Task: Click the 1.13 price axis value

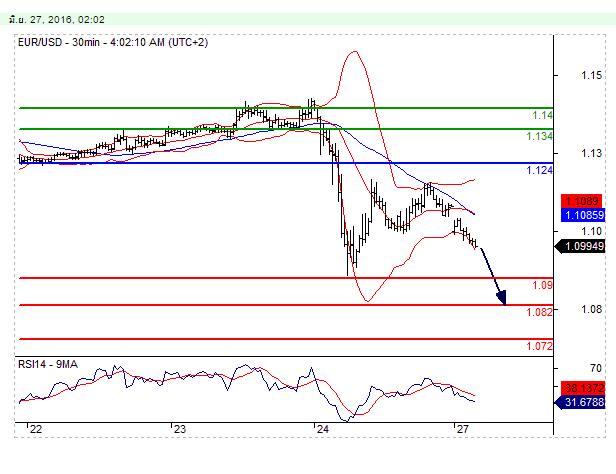Action: pyautogui.click(x=592, y=153)
